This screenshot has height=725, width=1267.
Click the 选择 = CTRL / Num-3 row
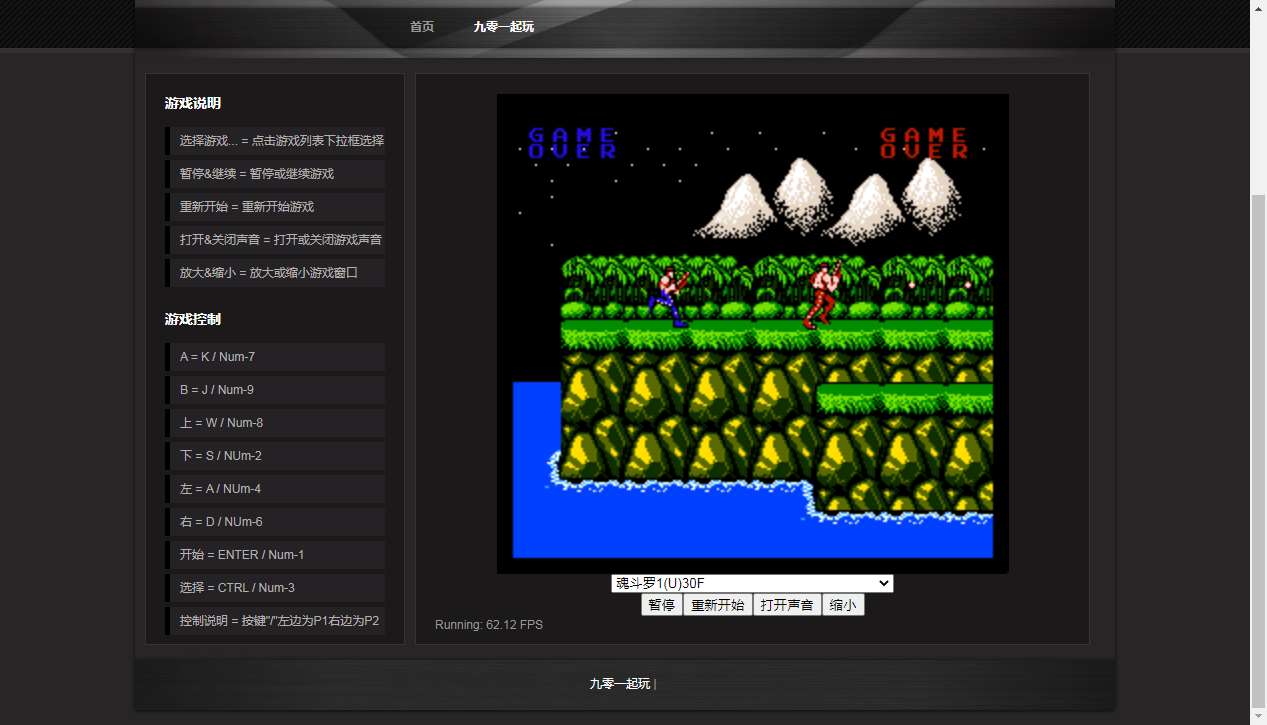pyautogui.click(x=275, y=588)
